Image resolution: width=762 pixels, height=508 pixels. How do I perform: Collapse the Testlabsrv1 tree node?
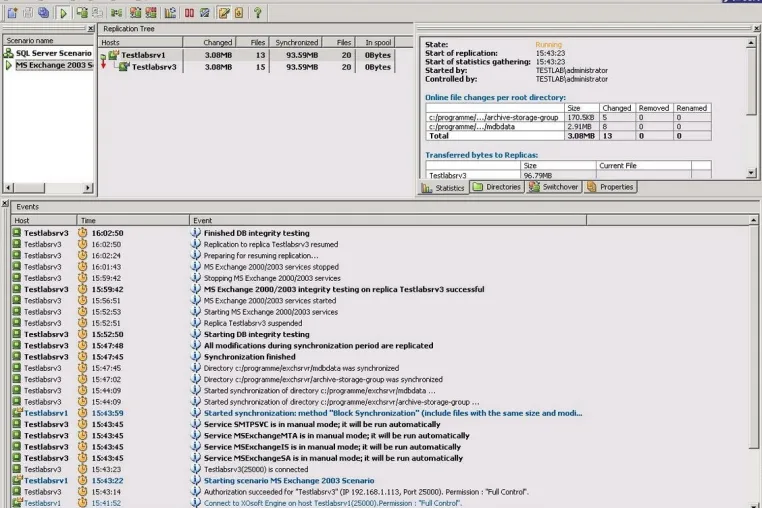click(x=103, y=56)
